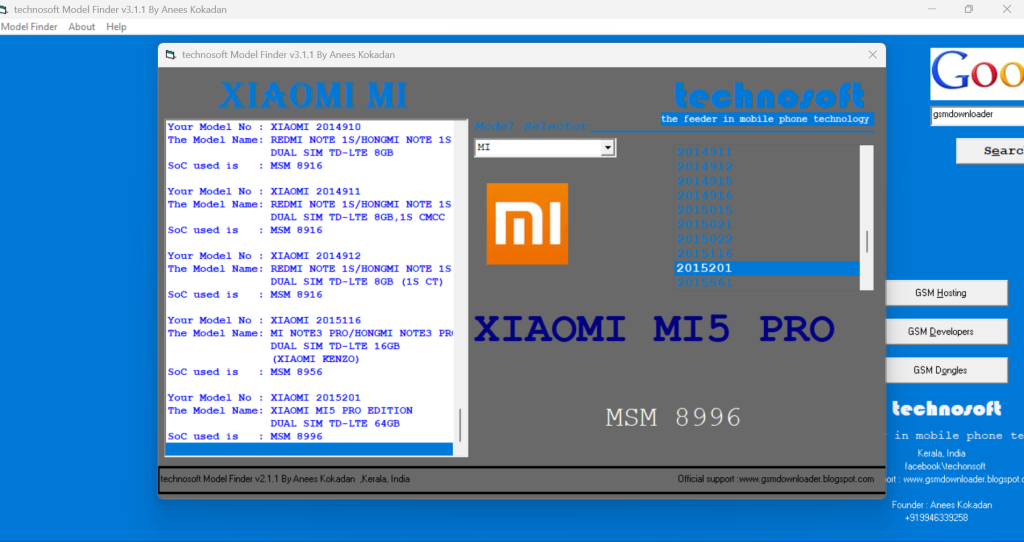Click the large 'MSM 8996' chipset label

coord(673,417)
